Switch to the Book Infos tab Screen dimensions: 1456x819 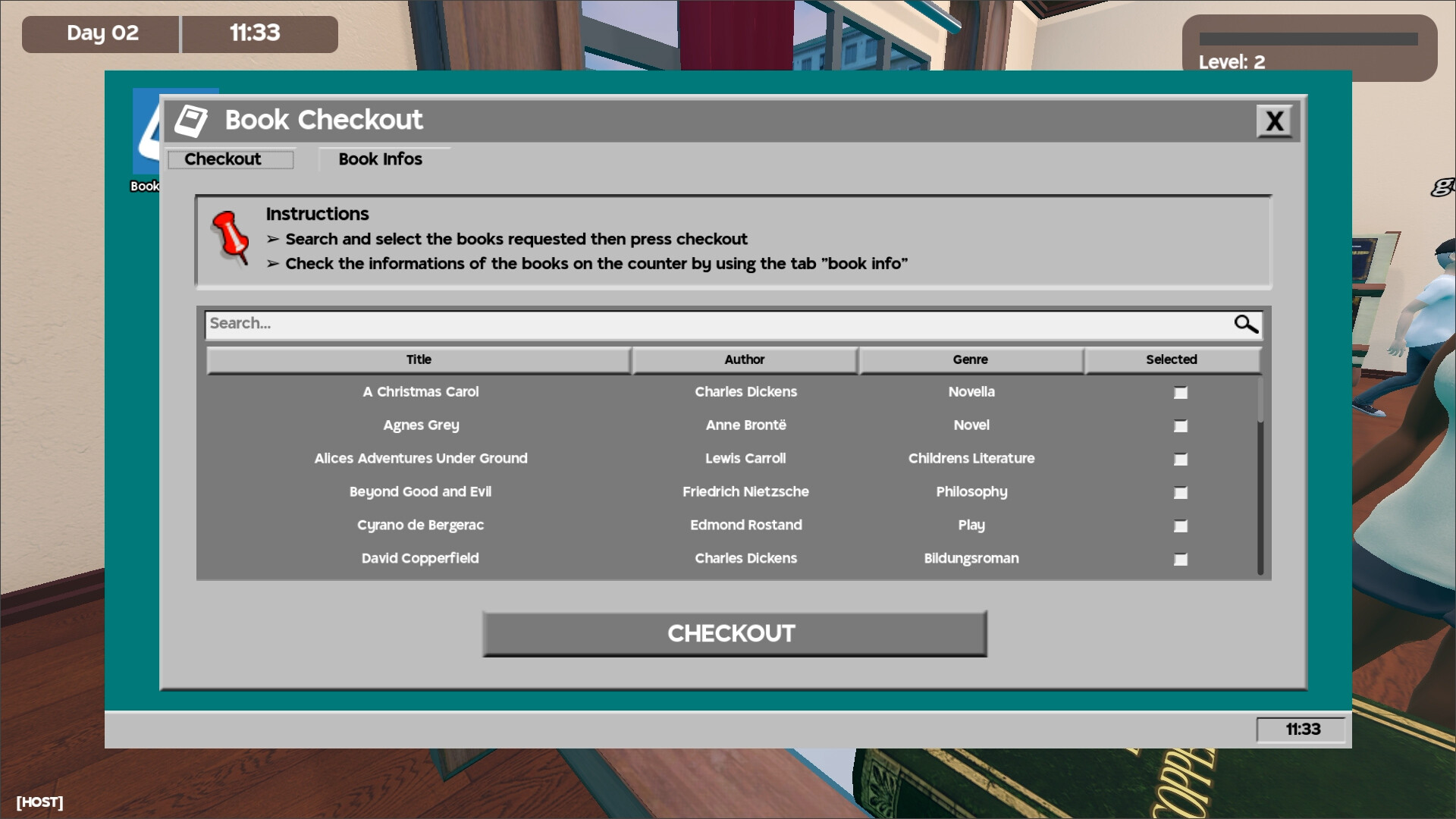(380, 159)
